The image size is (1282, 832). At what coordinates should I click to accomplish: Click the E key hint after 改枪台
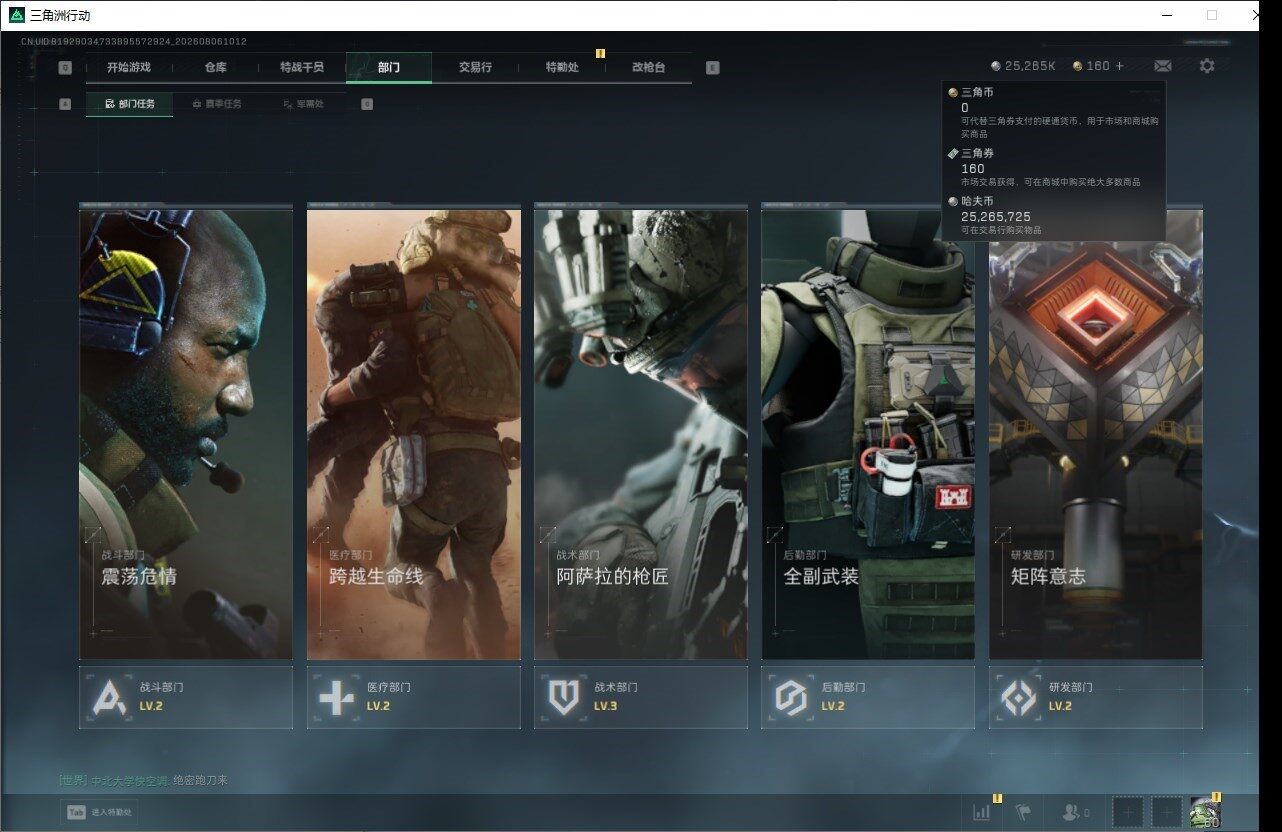[x=712, y=68]
